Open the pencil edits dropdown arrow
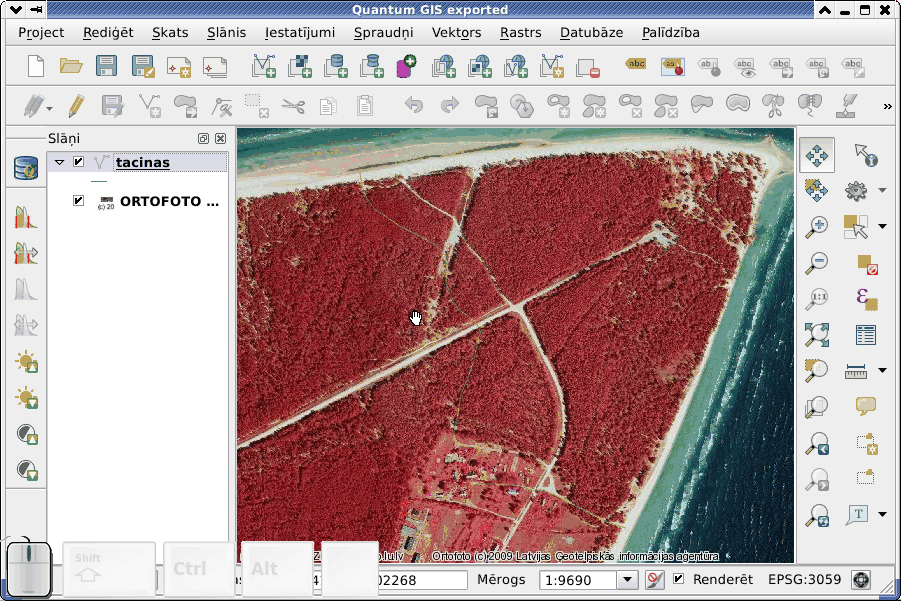Image resolution: width=901 pixels, height=601 pixels. click(50, 109)
